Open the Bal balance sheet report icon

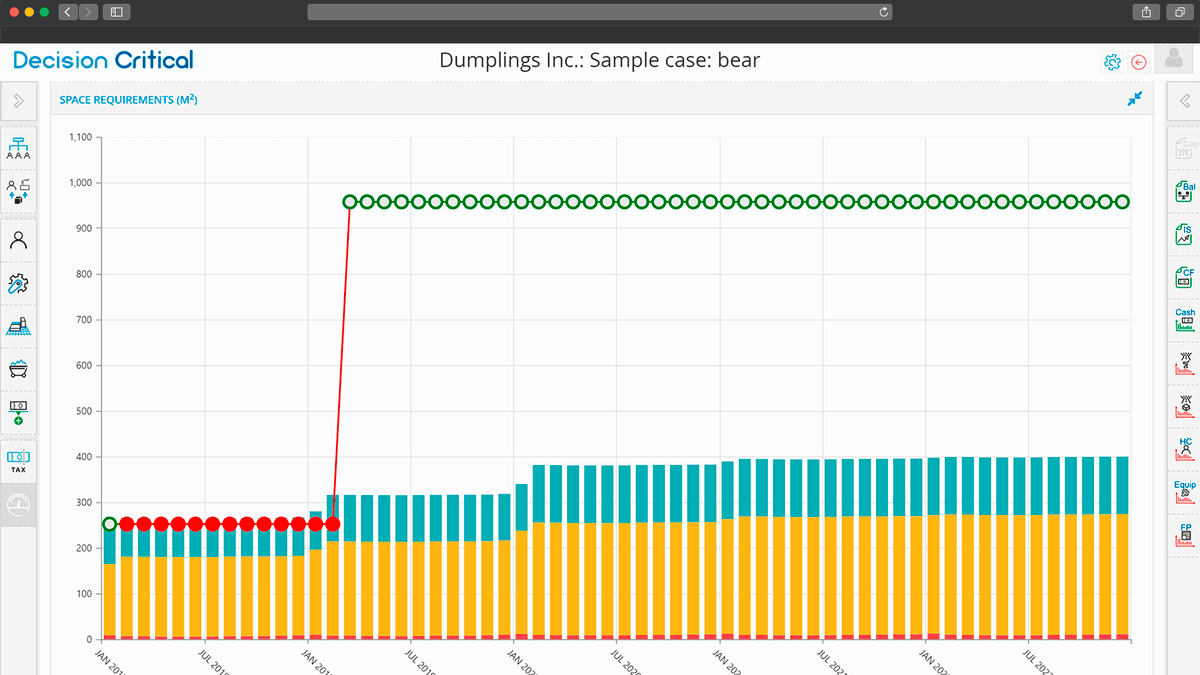coord(1184,192)
